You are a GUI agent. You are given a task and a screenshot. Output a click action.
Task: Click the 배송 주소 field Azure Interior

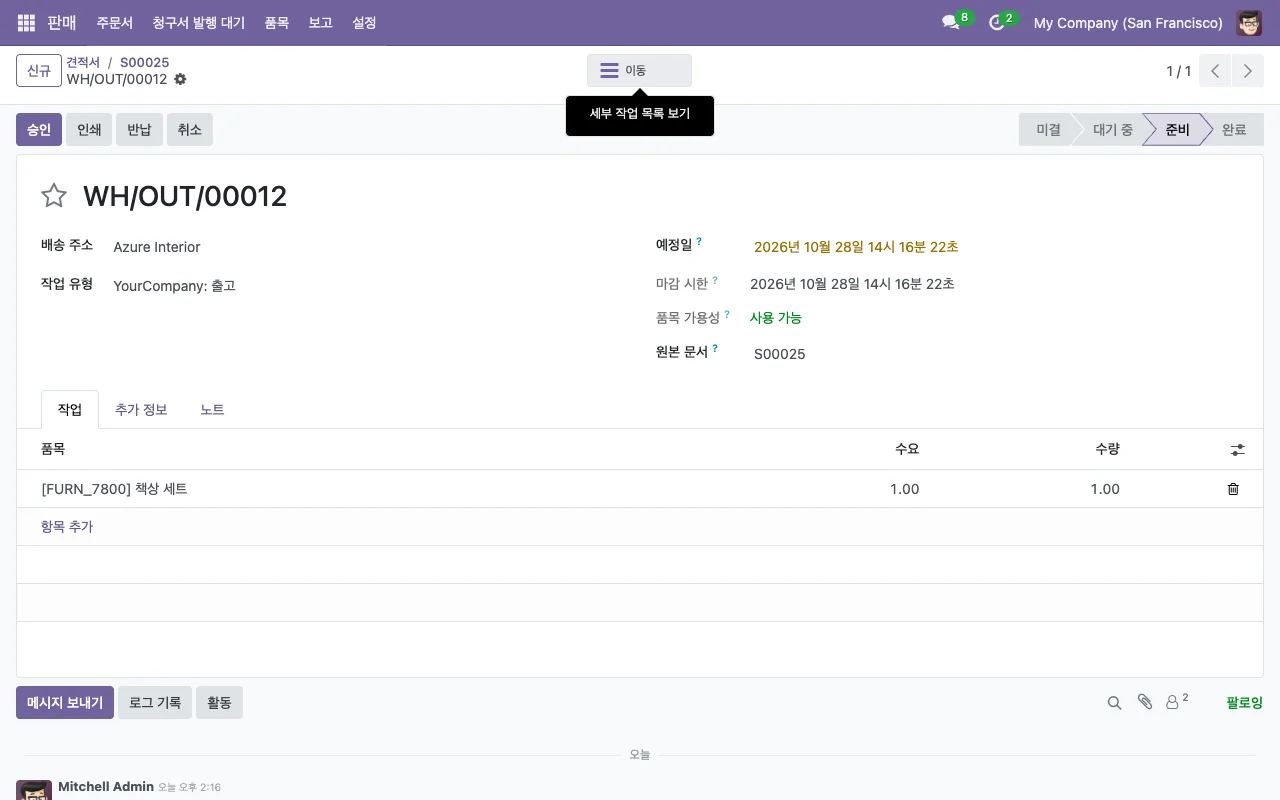(370, 247)
